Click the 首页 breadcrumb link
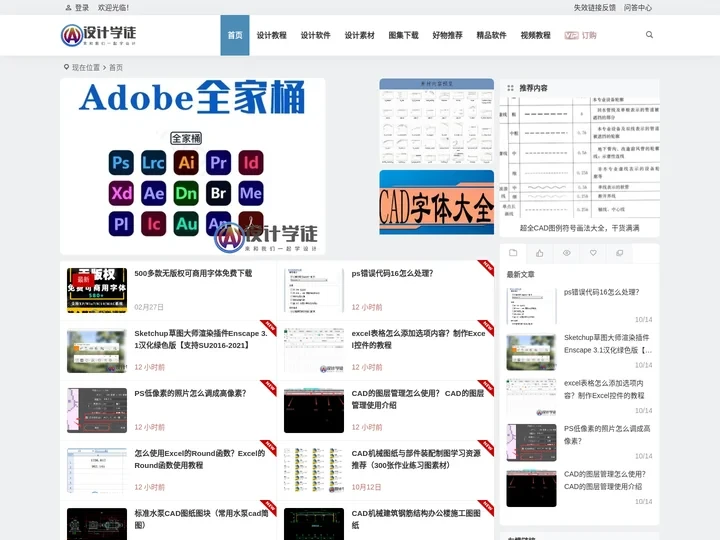The width and height of the screenshot is (720, 540). (x=116, y=68)
